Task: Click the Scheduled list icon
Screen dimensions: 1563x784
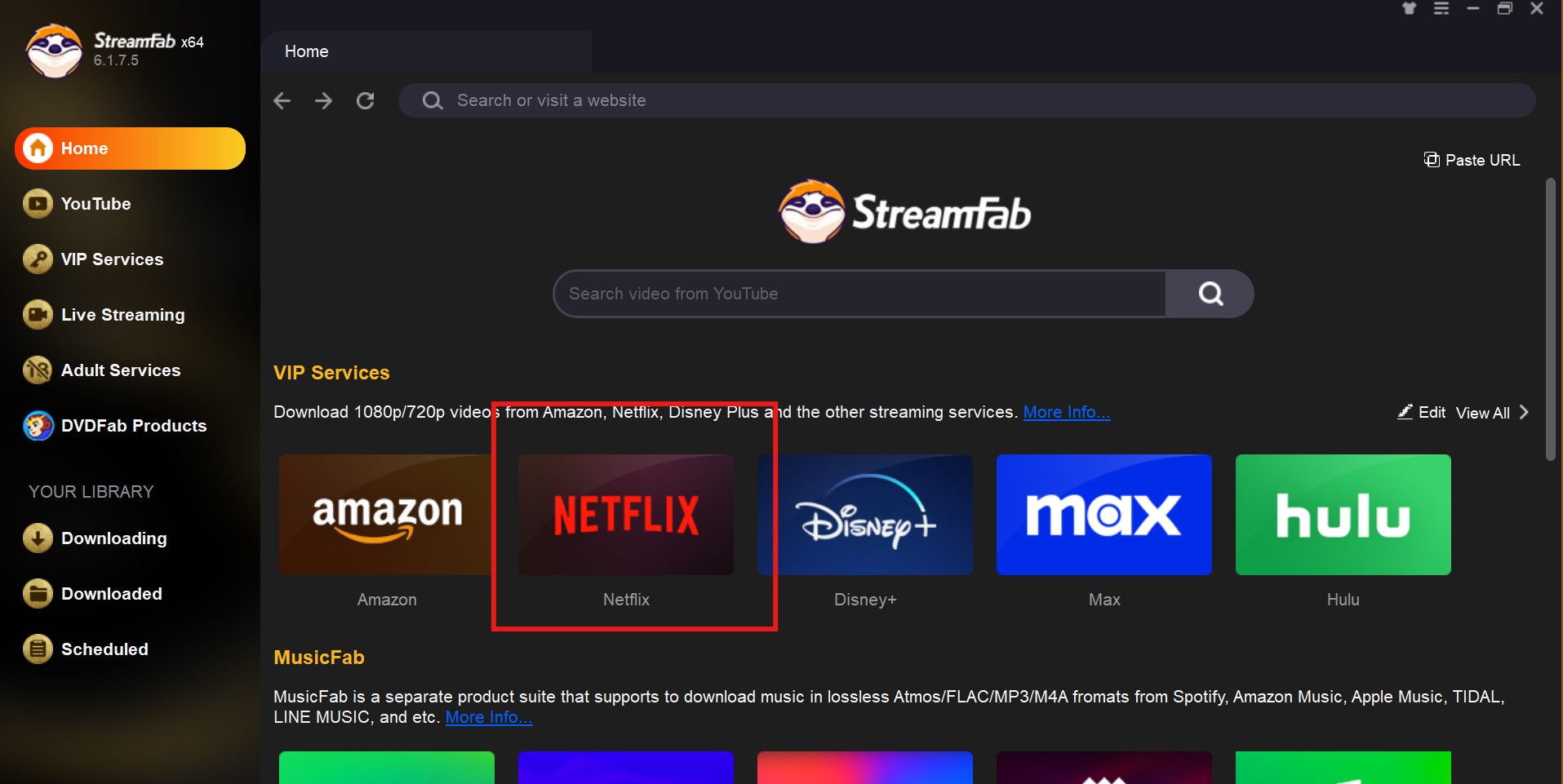Action: pyautogui.click(x=38, y=649)
